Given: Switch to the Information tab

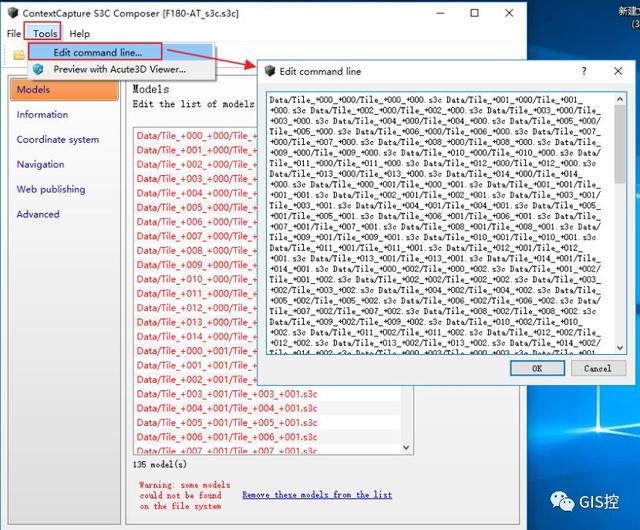Looking at the screenshot, I should pos(42,115).
